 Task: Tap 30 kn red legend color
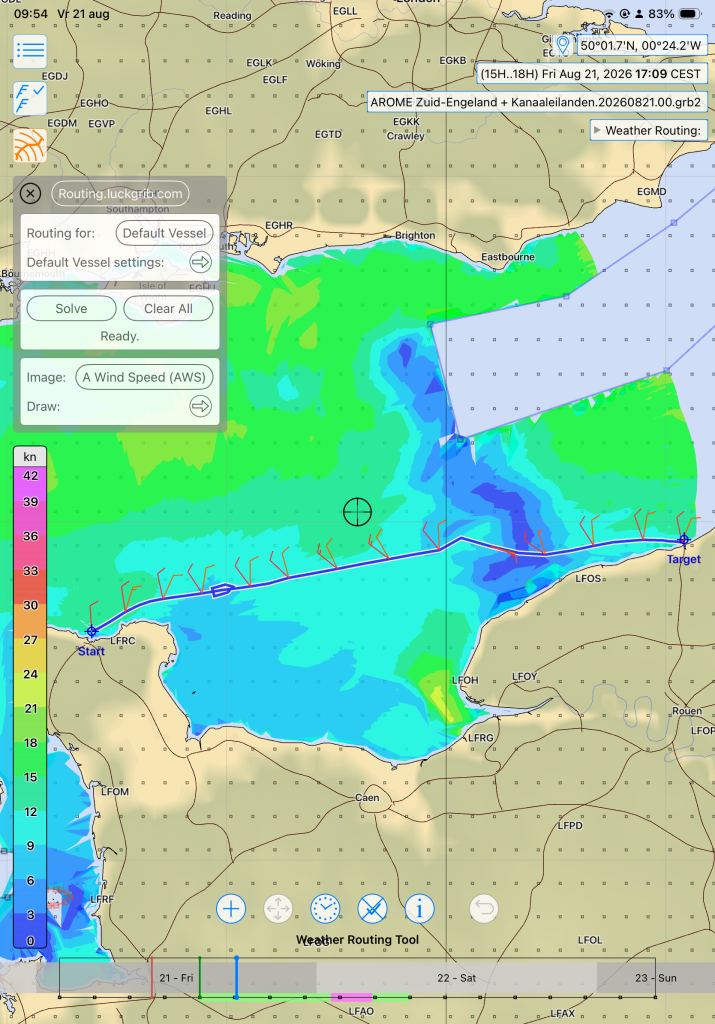pyautogui.click(x=30, y=605)
